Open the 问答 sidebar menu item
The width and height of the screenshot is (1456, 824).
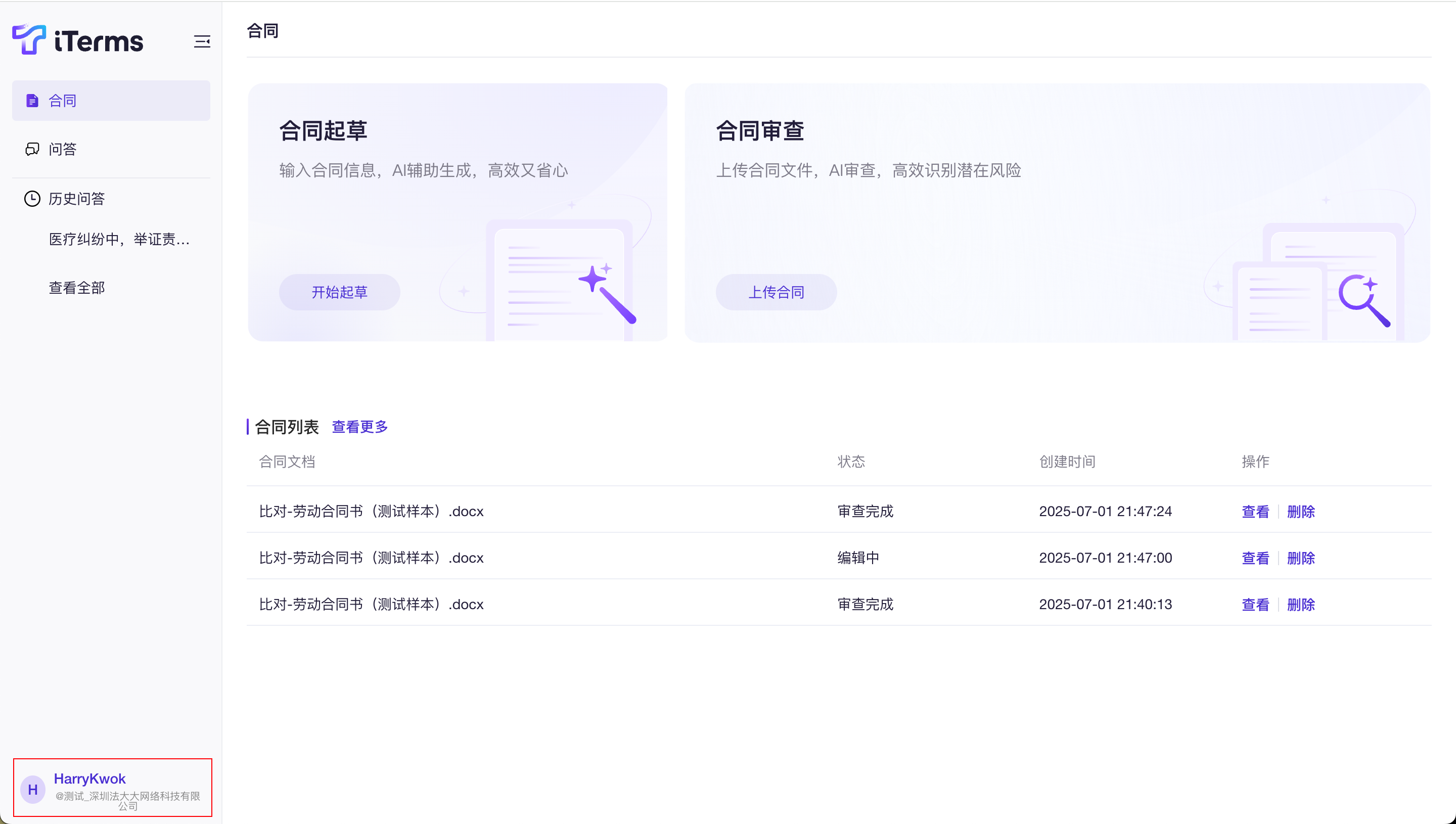pos(62,149)
